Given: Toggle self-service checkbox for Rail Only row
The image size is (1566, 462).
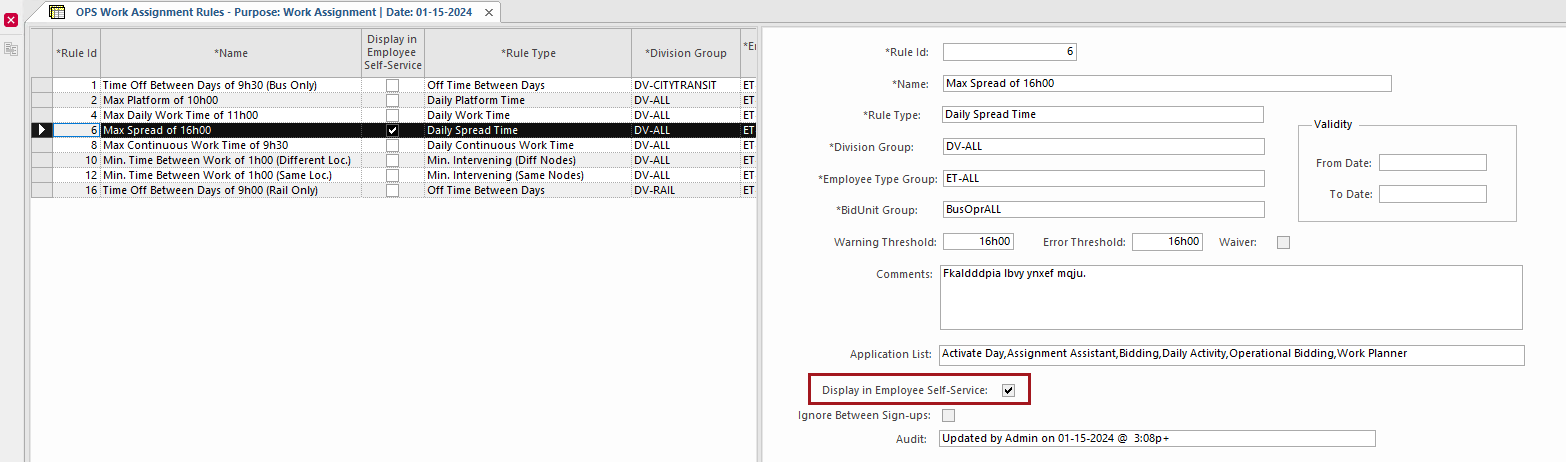Looking at the screenshot, I should [392, 190].
